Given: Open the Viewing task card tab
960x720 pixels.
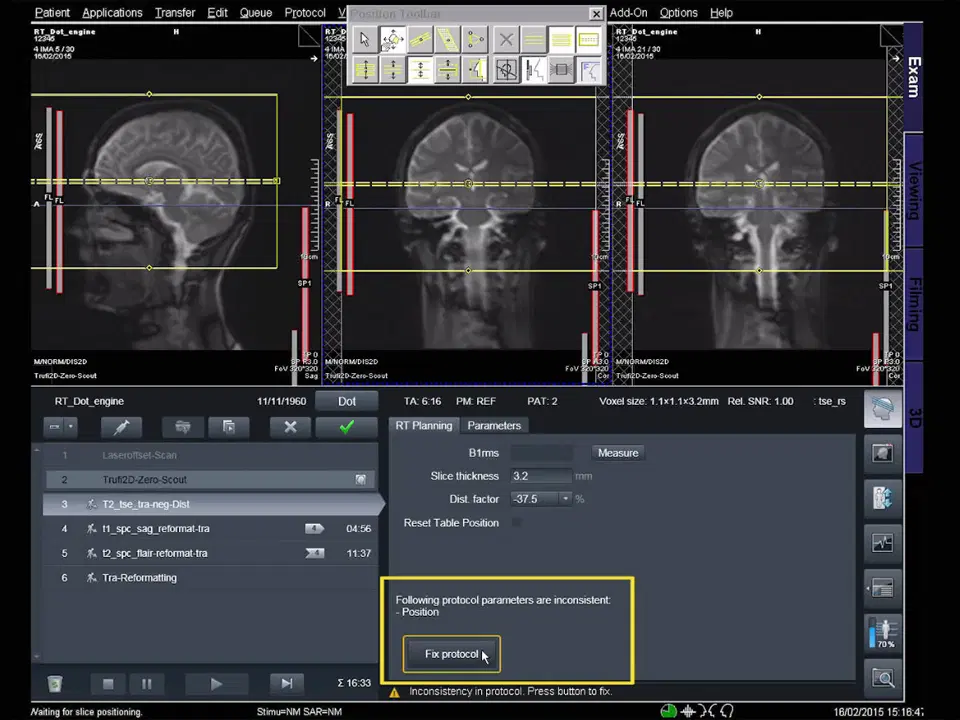Looking at the screenshot, I should coord(914,190).
